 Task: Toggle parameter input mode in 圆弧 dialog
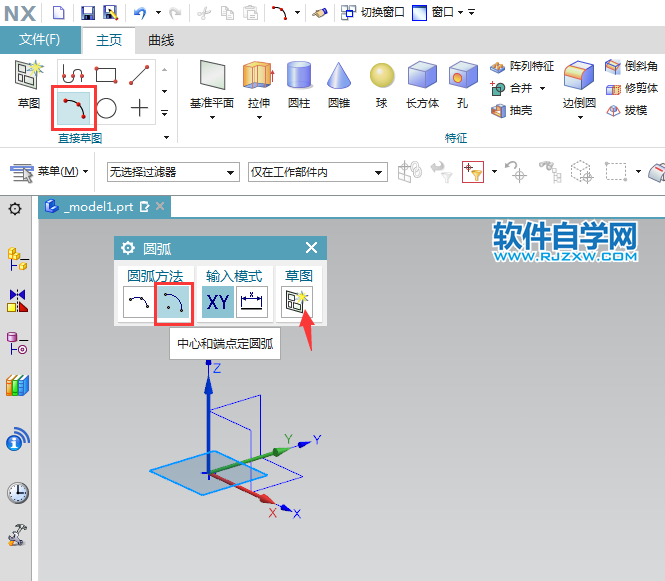252,302
